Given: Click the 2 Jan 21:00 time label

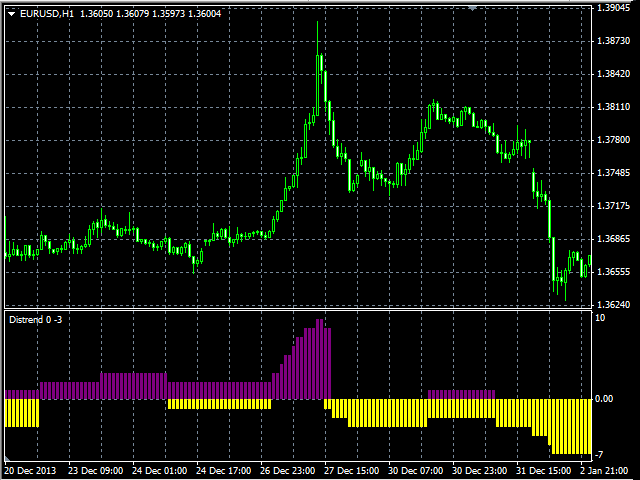Looking at the screenshot, I should pos(604,471).
